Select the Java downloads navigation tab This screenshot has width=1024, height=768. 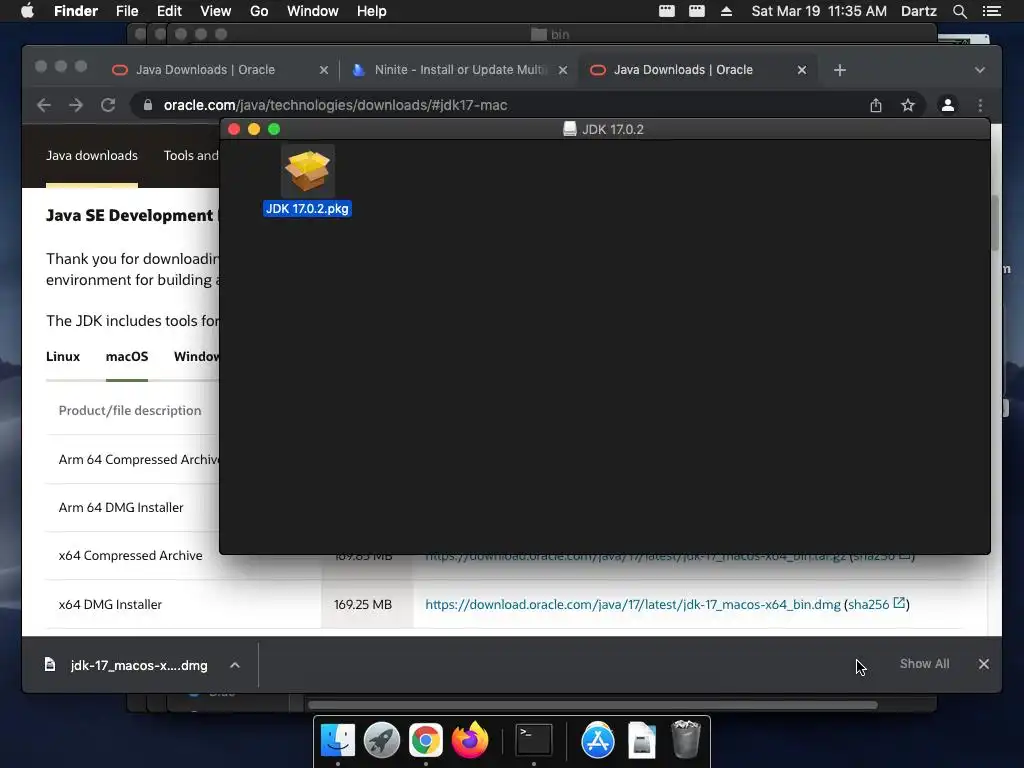pos(92,155)
